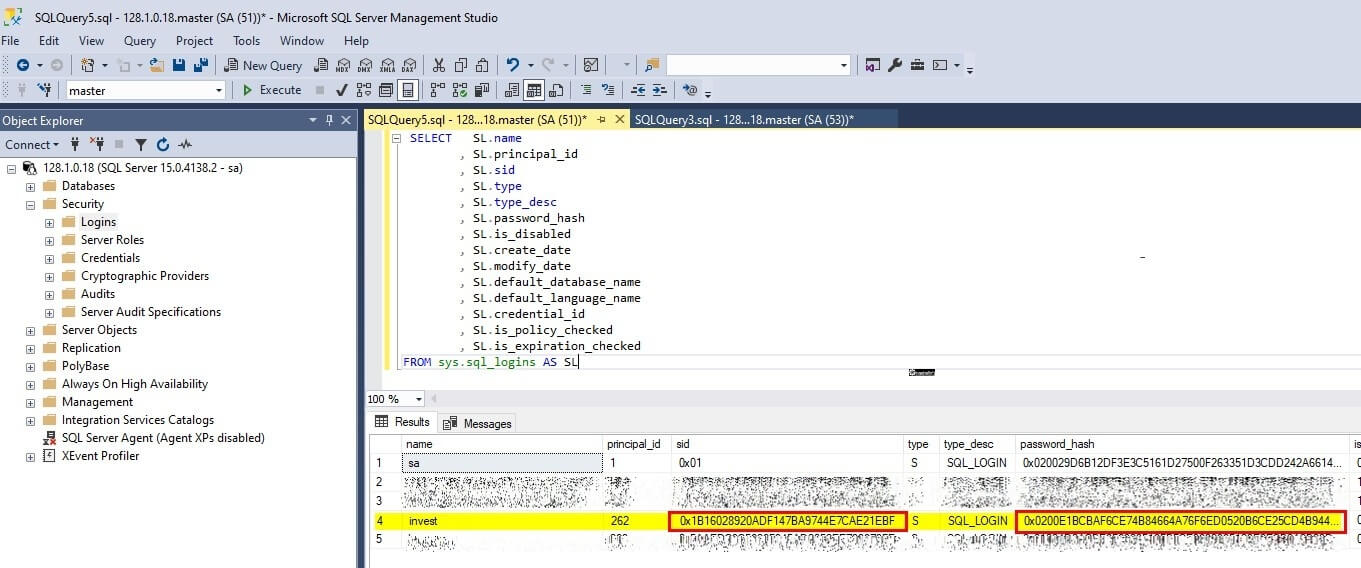1361x568 pixels.
Task: Click the Toolbox icon
Action: (917, 65)
